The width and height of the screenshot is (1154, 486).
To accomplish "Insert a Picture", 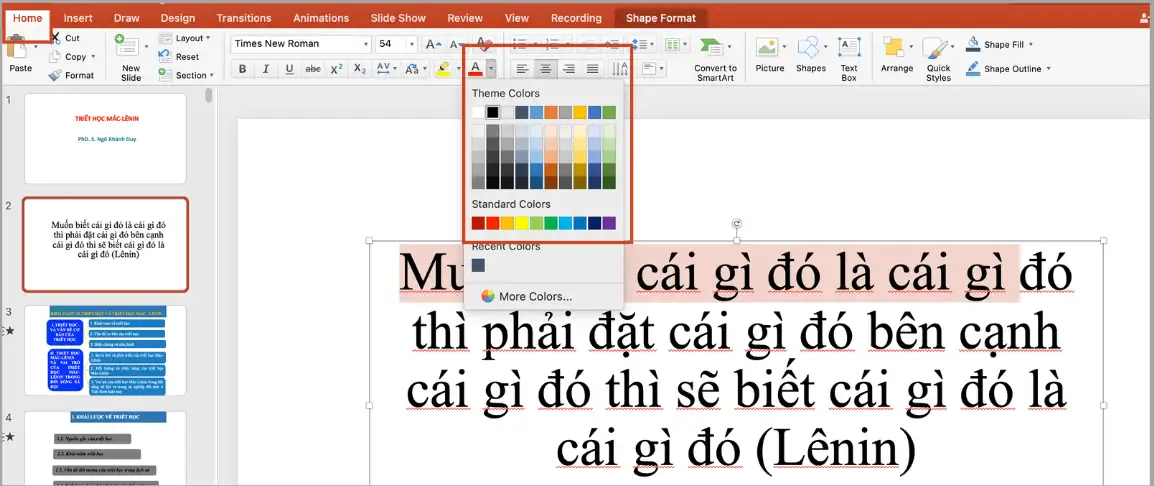I will coord(769,55).
